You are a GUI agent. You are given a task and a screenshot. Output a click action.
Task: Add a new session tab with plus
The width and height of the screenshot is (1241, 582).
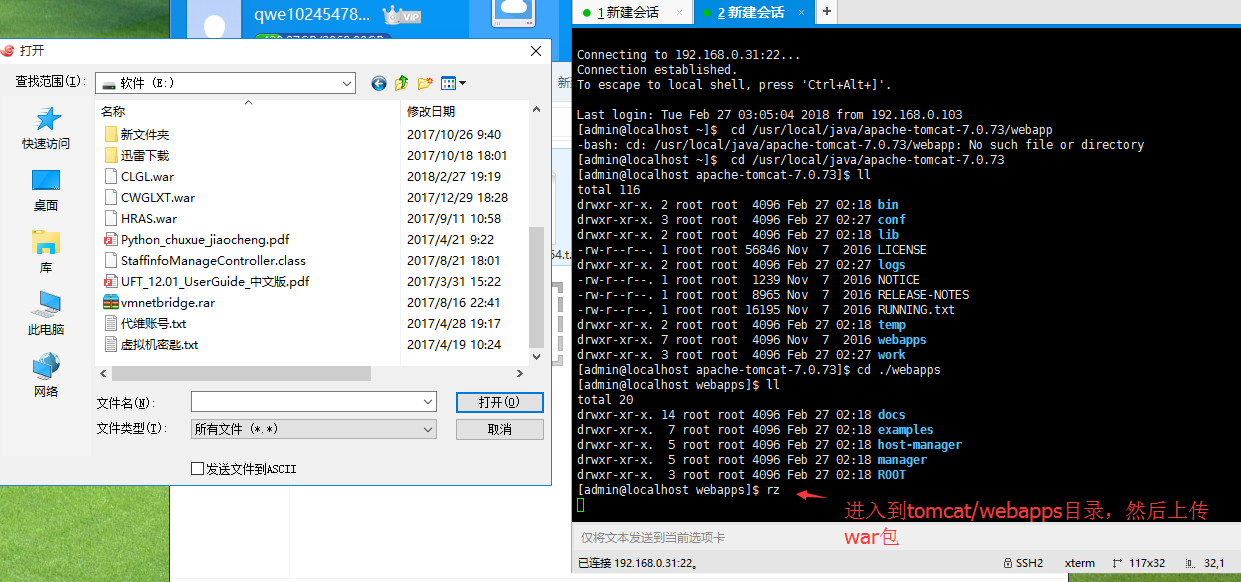pos(826,12)
